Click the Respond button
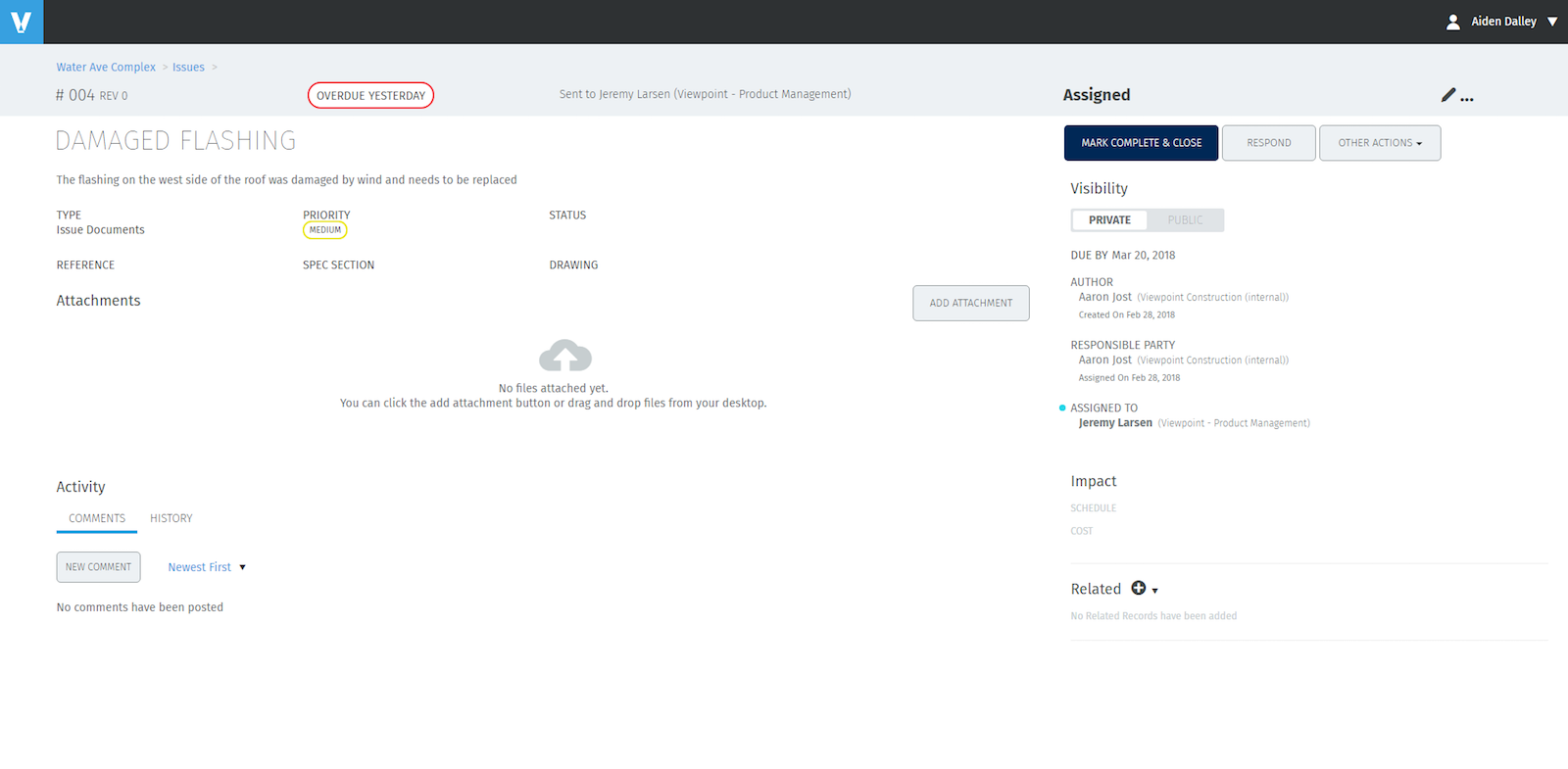This screenshot has height=769, width=1568. [x=1269, y=143]
